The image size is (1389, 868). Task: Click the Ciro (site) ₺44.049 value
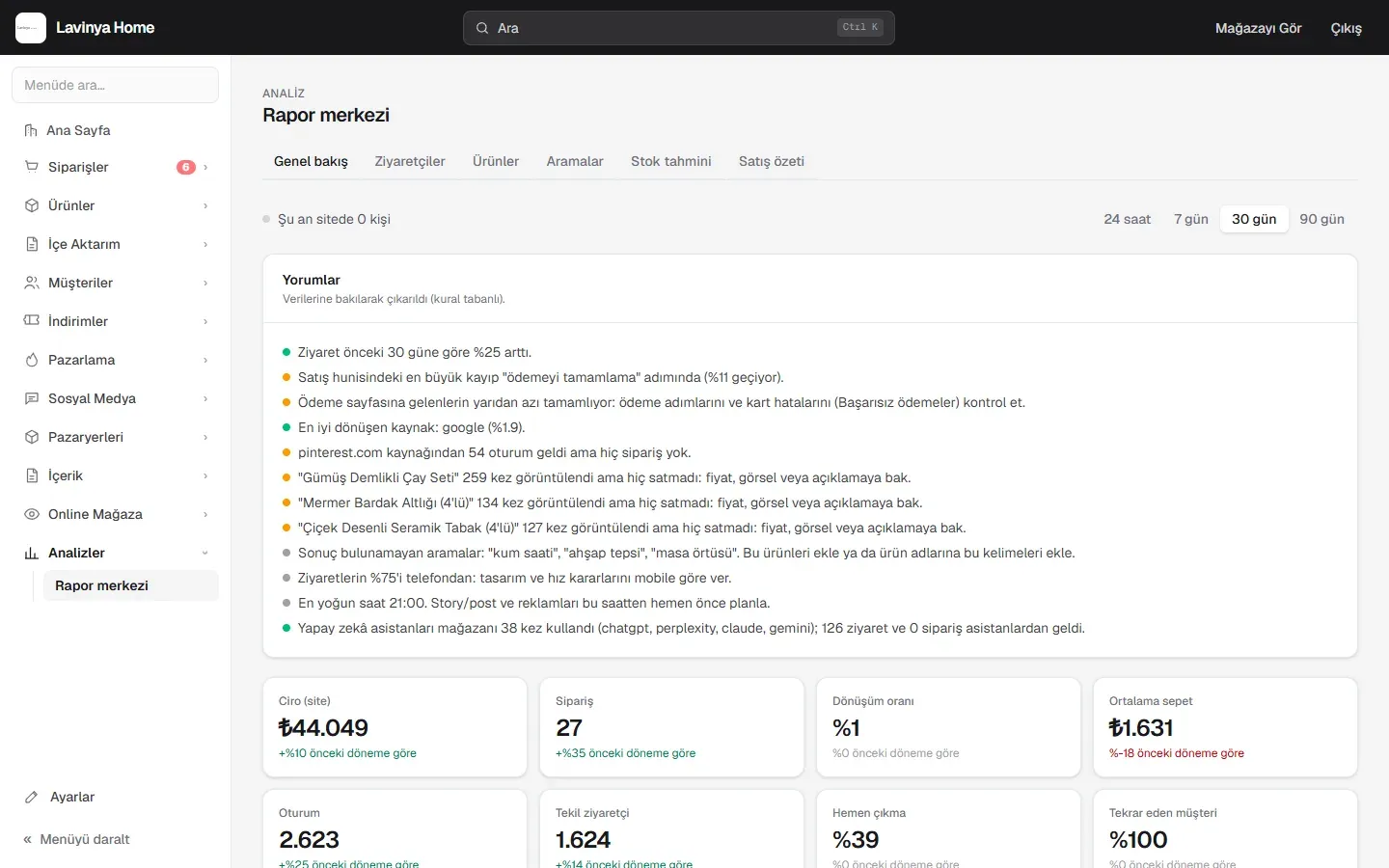click(x=324, y=727)
